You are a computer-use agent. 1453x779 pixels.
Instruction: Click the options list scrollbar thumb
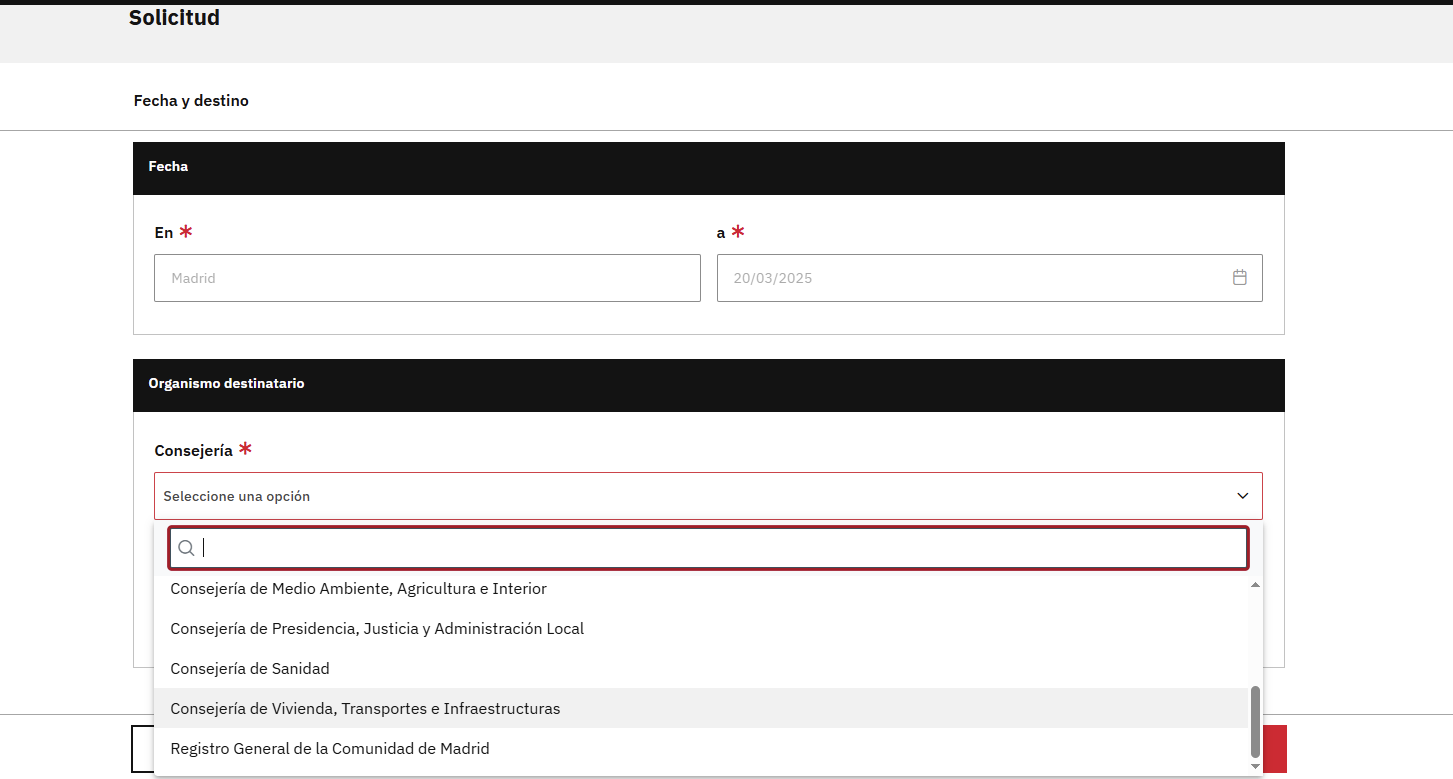[1255, 721]
